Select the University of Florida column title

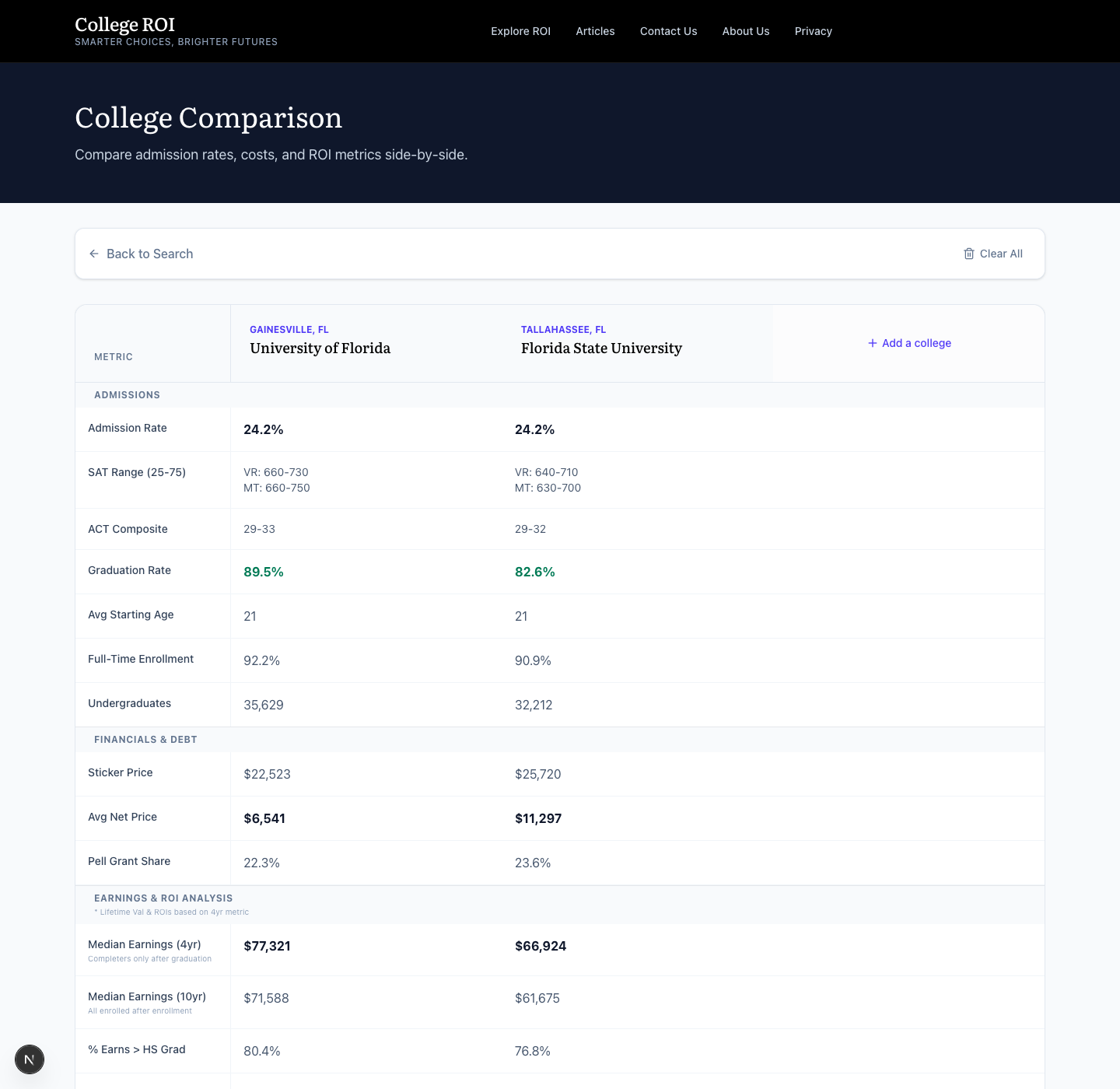[320, 348]
